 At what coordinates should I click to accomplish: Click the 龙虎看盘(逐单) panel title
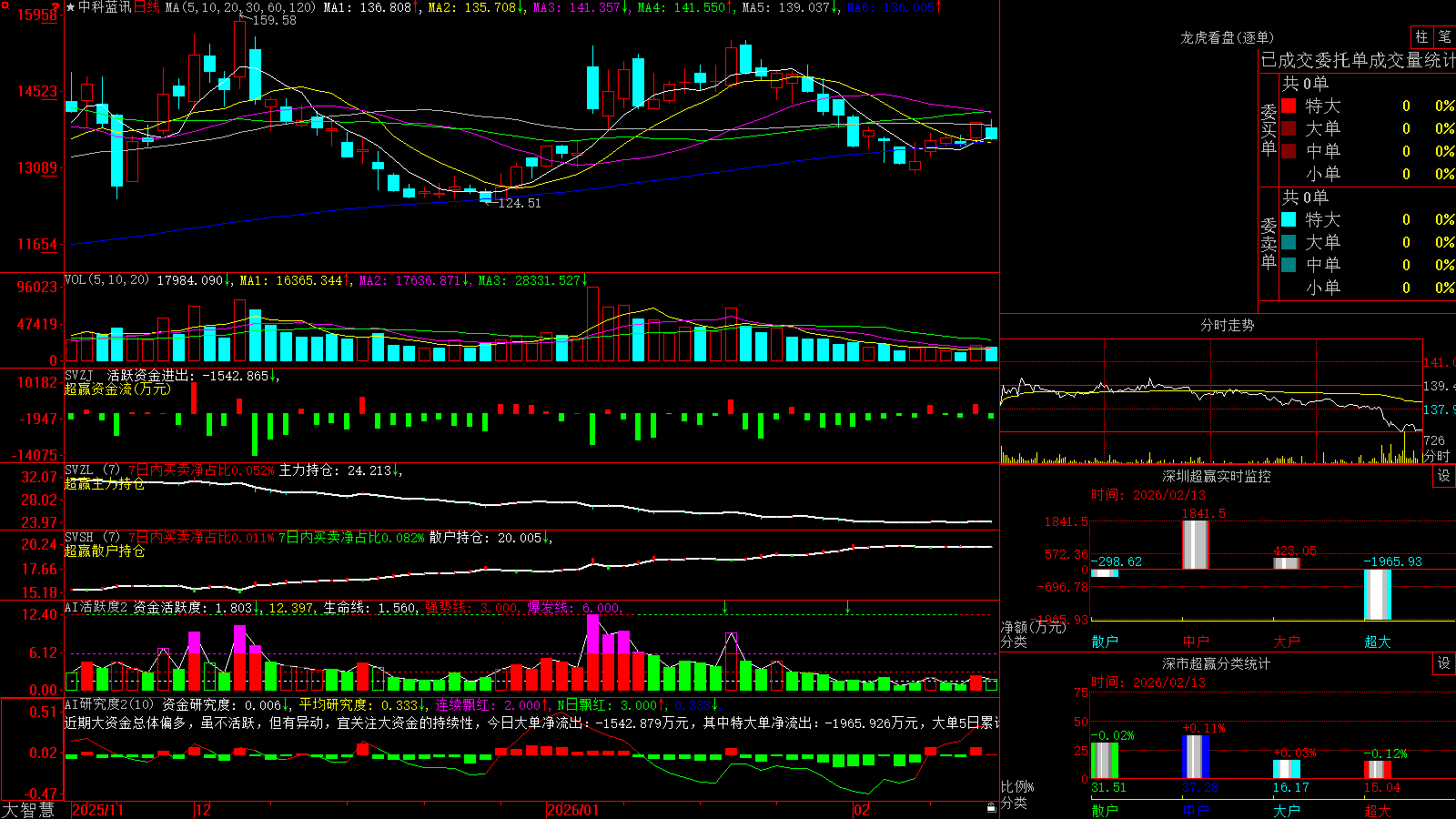[x=1227, y=37]
